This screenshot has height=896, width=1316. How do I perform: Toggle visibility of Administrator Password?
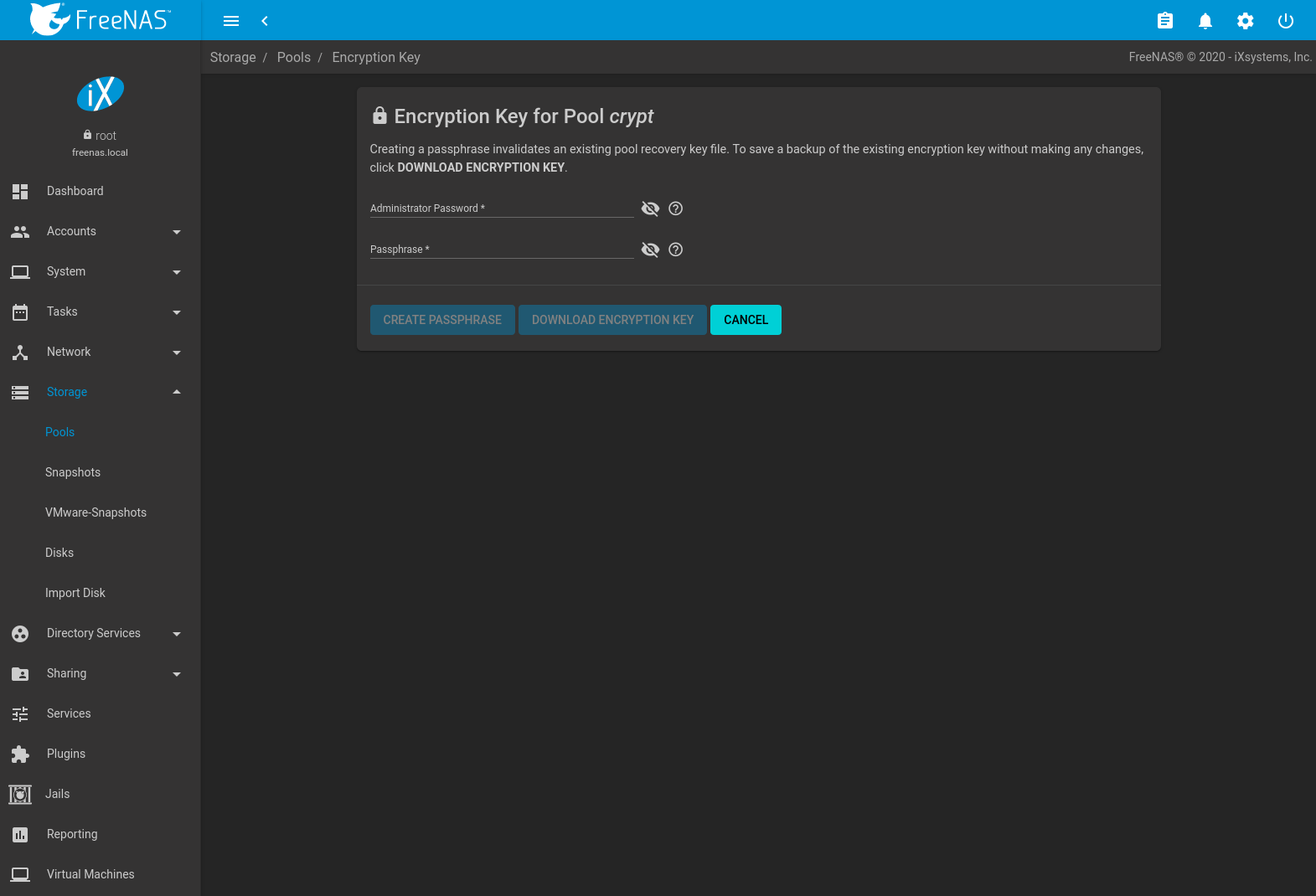[650, 209]
